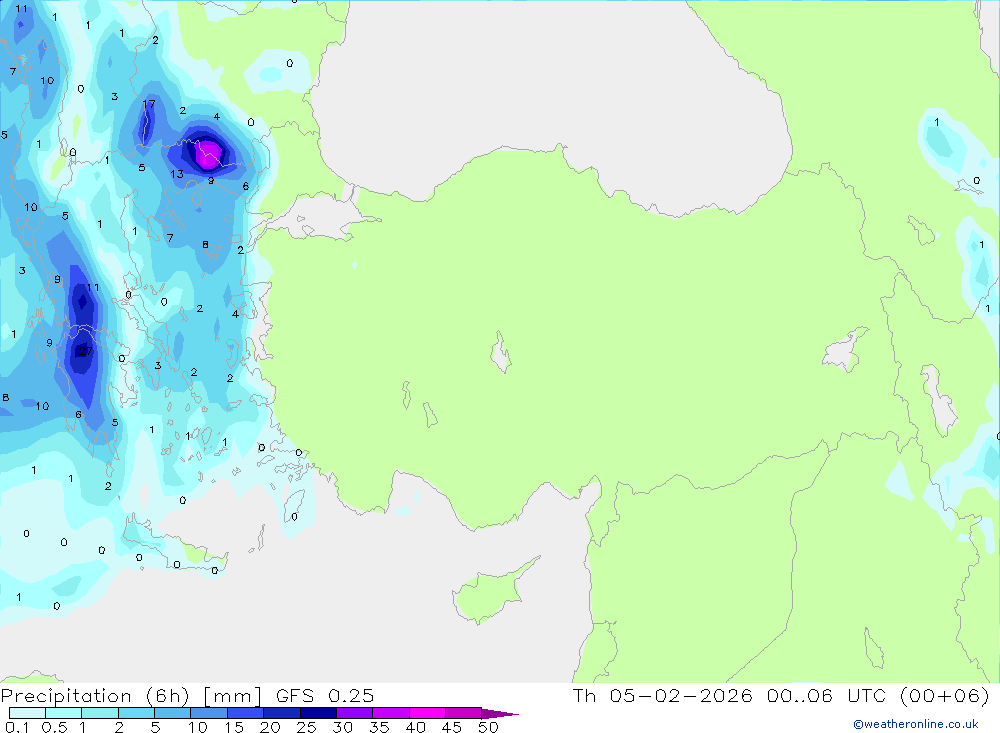
Task: Click the 40–45 mm magenta legend swatch
Action: click(427, 713)
